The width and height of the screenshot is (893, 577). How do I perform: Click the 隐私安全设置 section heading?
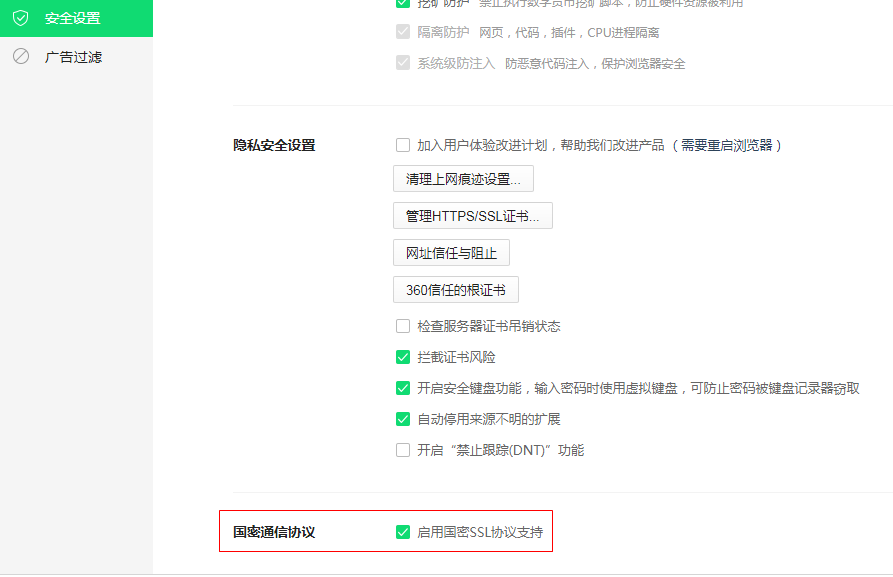coord(274,145)
